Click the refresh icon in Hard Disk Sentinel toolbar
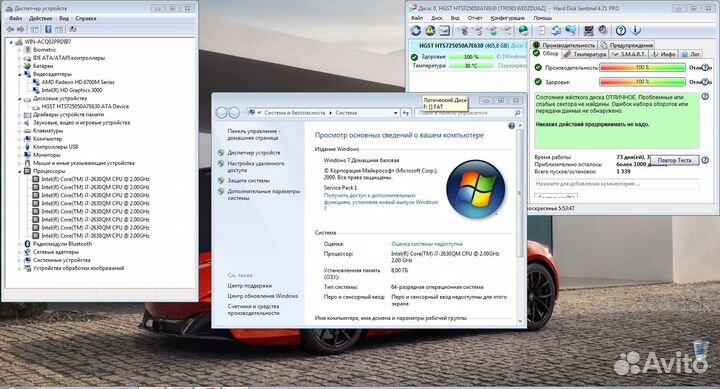Screen dimensions: 720x389 point(416,31)
